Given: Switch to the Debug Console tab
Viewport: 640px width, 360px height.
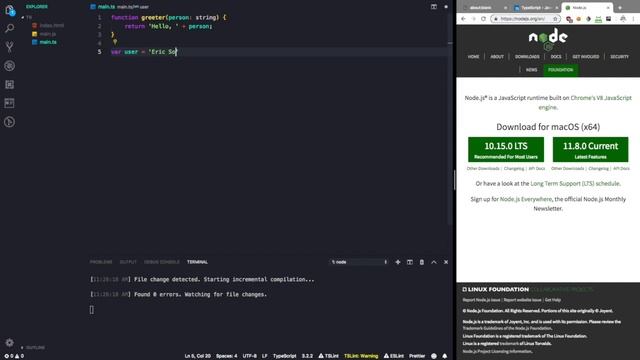Looking at the screenshot, I should point(162,262).
